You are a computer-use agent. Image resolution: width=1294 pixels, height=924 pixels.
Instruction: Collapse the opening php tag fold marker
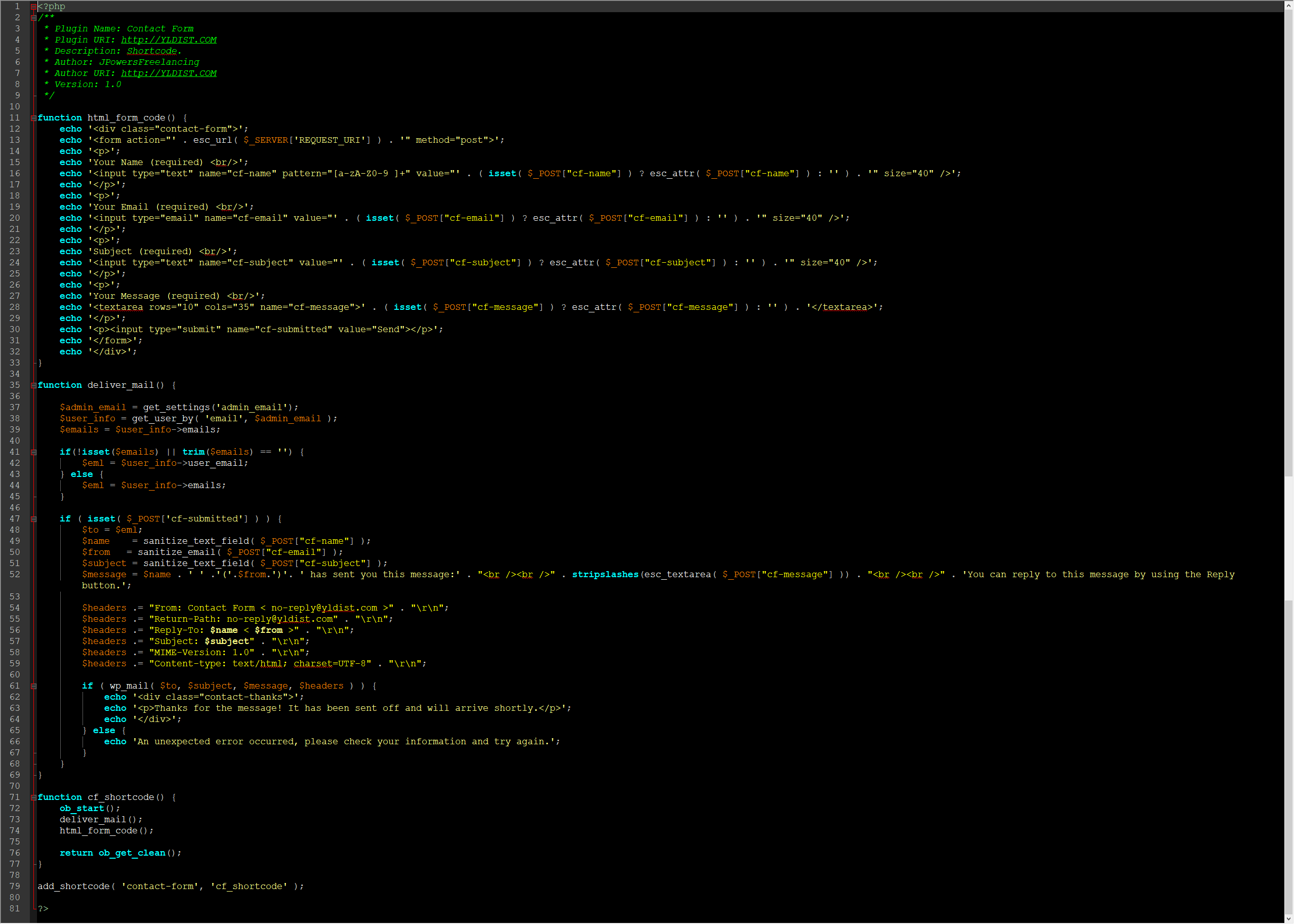click(x=33, y=7)
